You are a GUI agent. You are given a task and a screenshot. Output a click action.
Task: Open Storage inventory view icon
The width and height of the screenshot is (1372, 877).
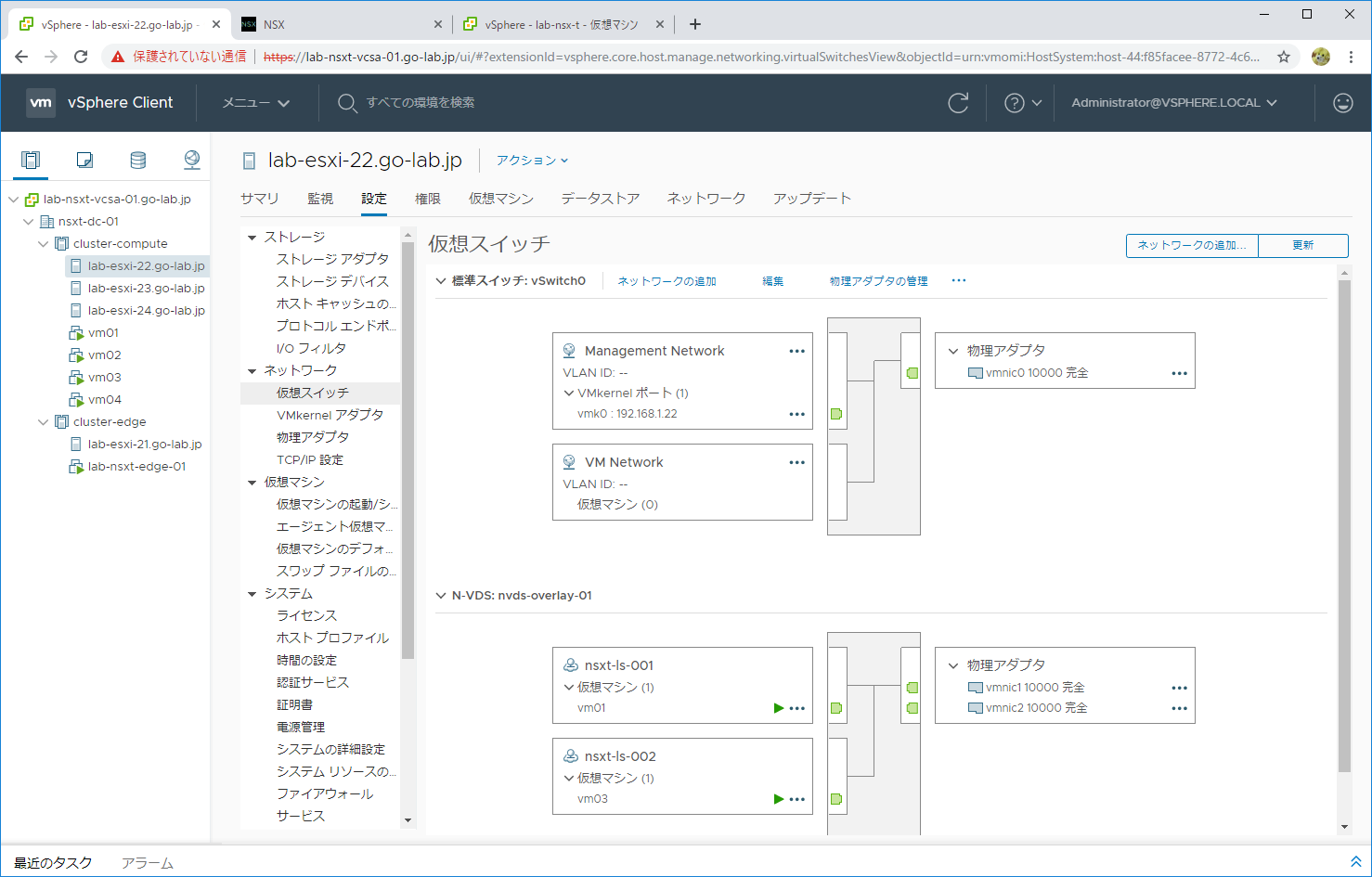click(138, 160)
